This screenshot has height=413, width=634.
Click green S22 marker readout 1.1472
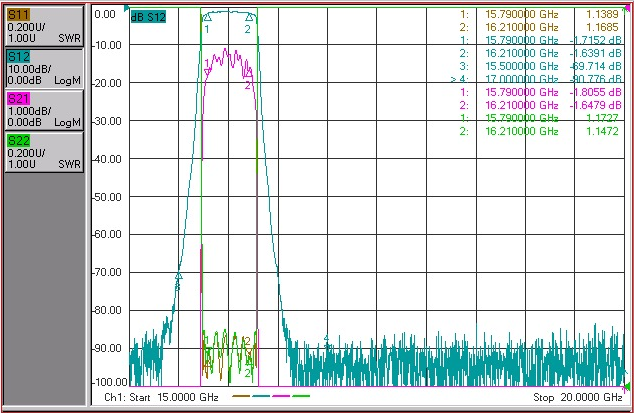[x=602, y=131]
